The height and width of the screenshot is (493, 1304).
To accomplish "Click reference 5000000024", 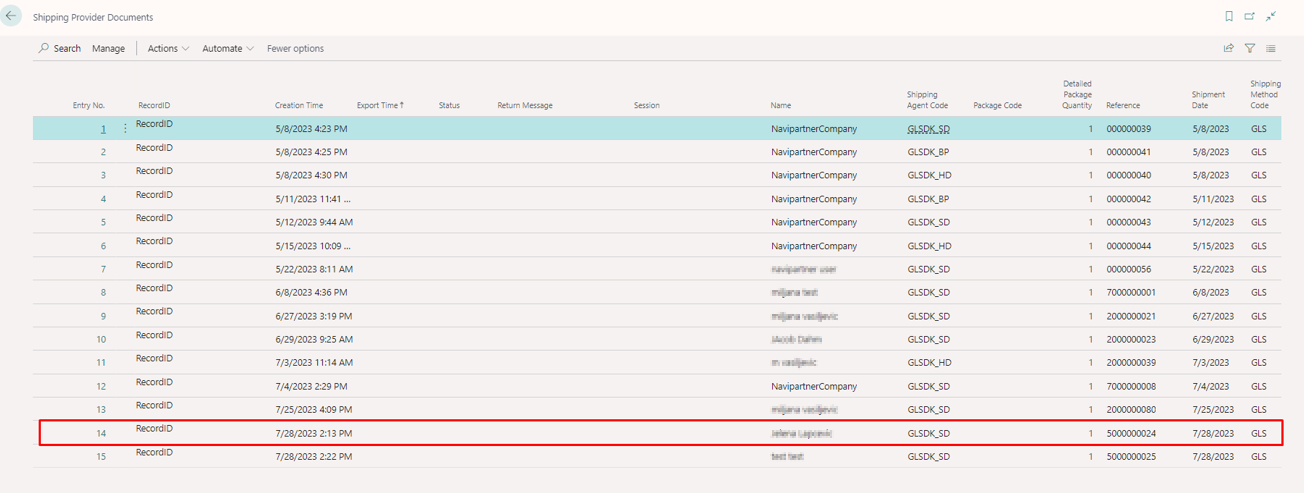I will coord(1131,434).
